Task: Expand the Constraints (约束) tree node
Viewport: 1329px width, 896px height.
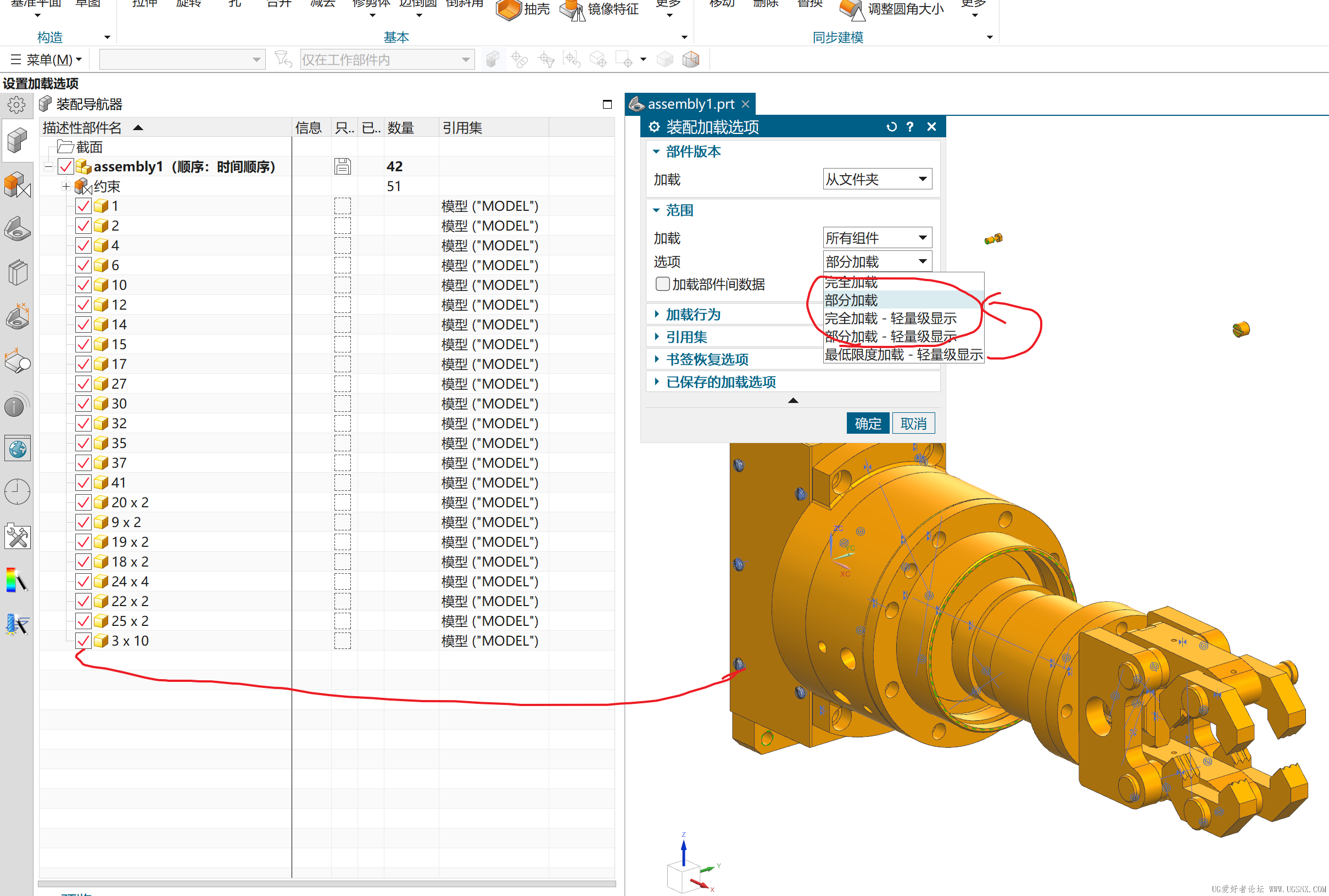Action: [x=66, y=186]
